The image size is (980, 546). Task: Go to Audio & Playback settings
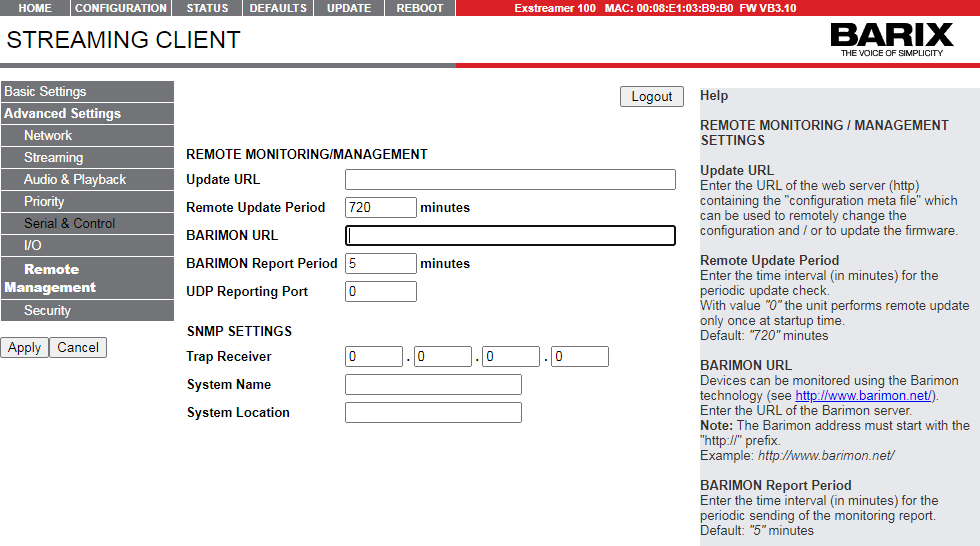pyautogui.click(x=75, y=180)
